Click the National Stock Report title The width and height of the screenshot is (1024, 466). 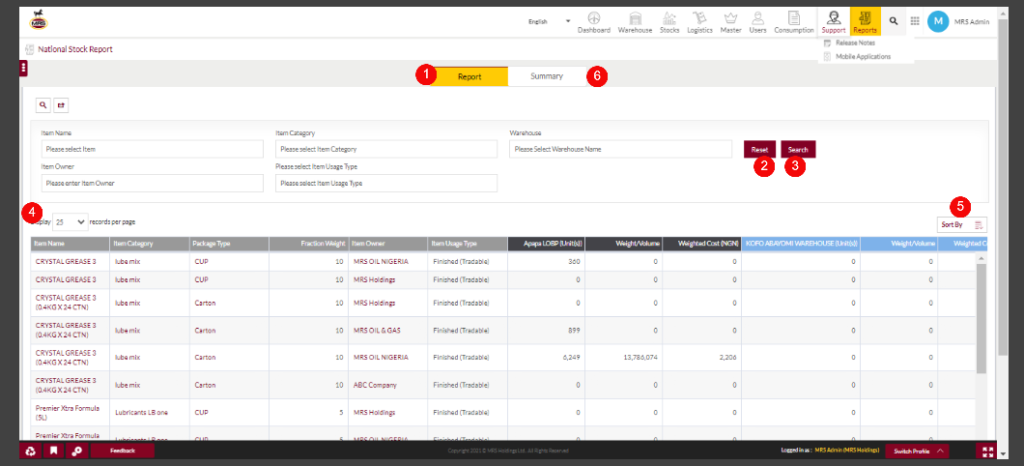(75, 50)
